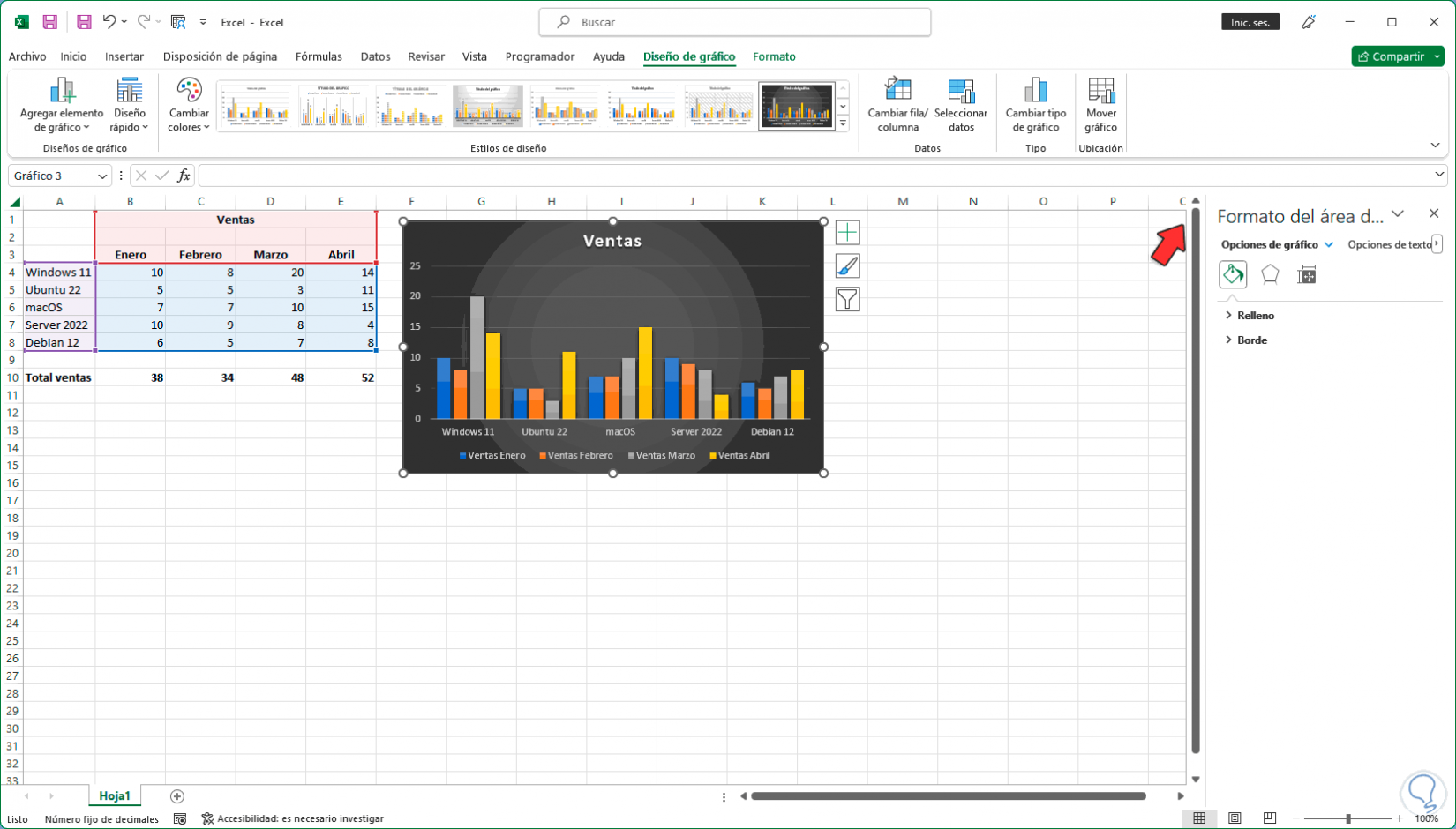
Task: Select the dark chart style thumbnail
Action: (797, 107)
